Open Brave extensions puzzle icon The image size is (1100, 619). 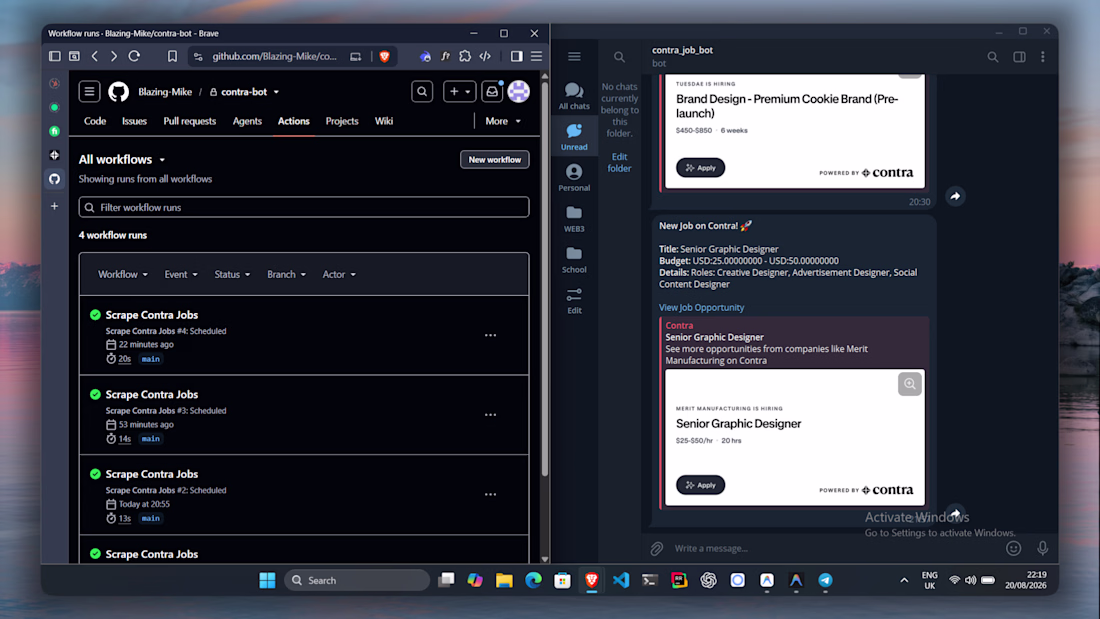(x=465, y=56)
